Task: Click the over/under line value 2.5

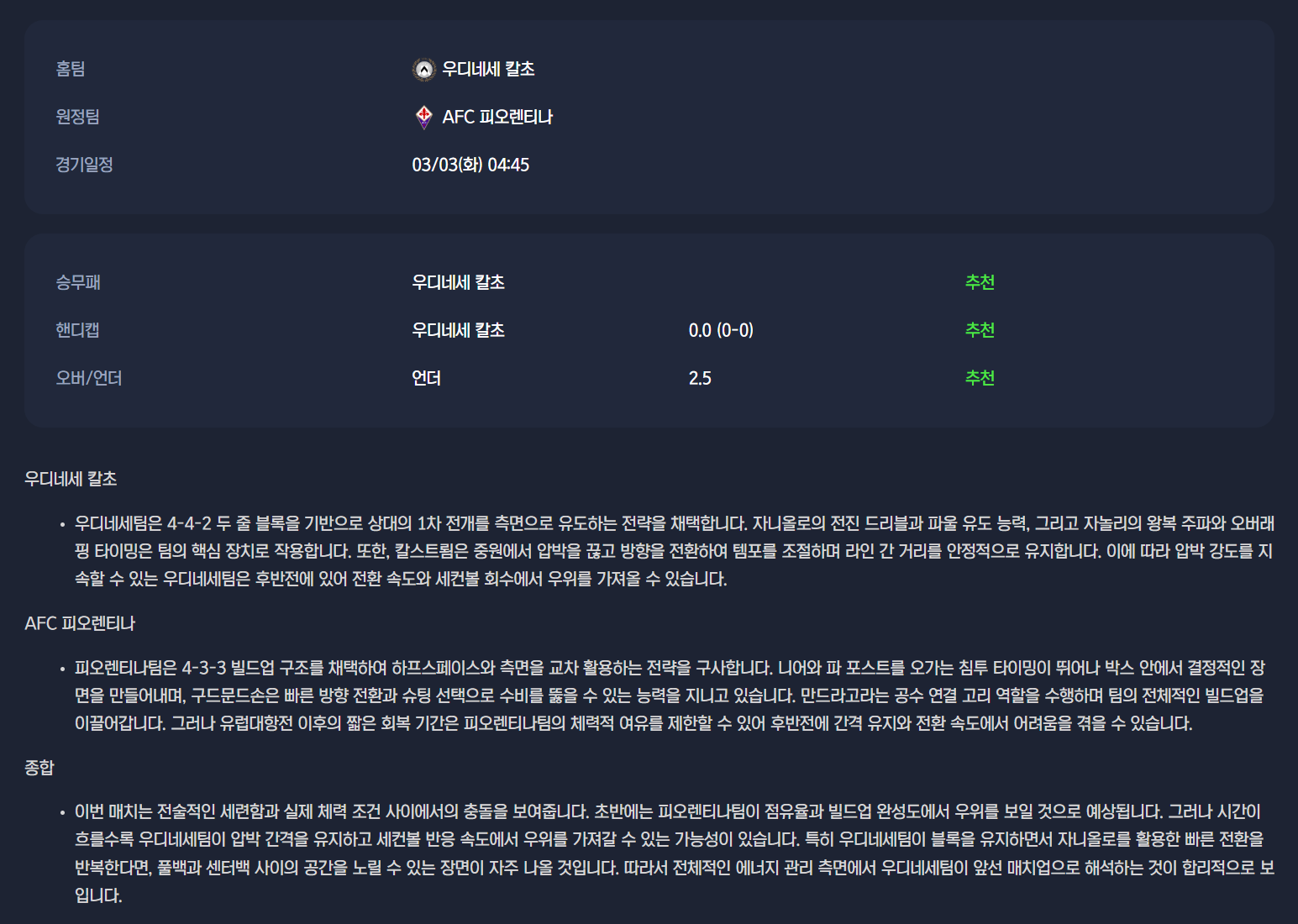Action: click(700, 378)
